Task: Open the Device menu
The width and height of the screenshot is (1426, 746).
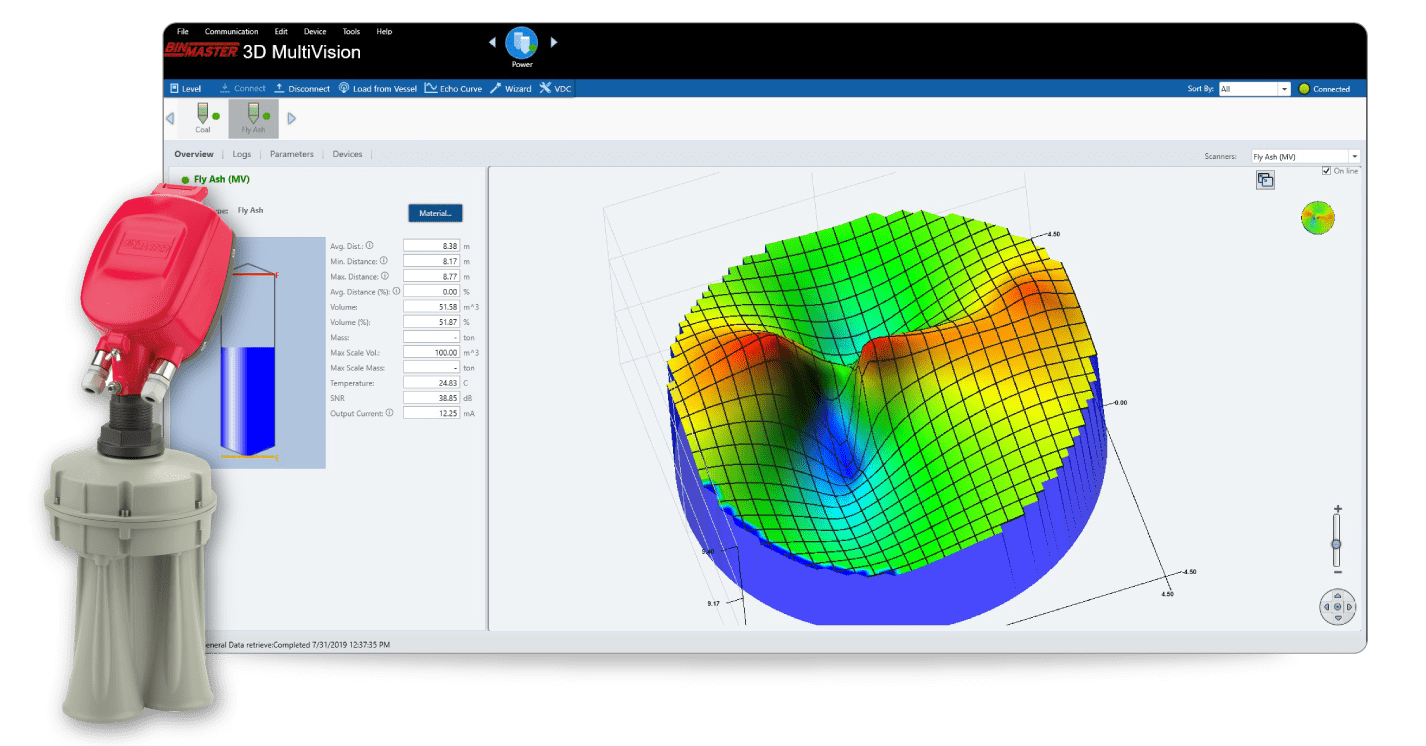Action: coord(315,32)
